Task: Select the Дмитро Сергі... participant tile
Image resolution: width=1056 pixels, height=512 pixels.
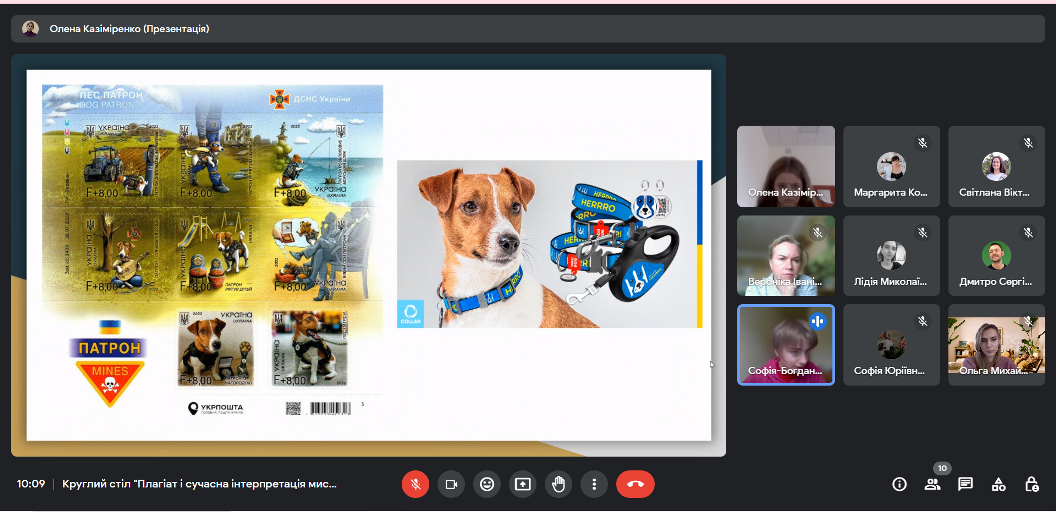Action: [x=997, y=255]
